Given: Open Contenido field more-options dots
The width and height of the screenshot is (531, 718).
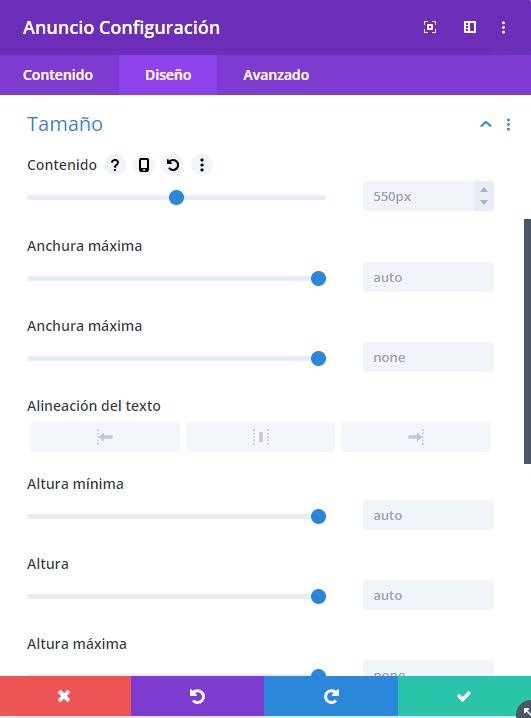Looking at the screenshot, I should click(x=202, y=165).
